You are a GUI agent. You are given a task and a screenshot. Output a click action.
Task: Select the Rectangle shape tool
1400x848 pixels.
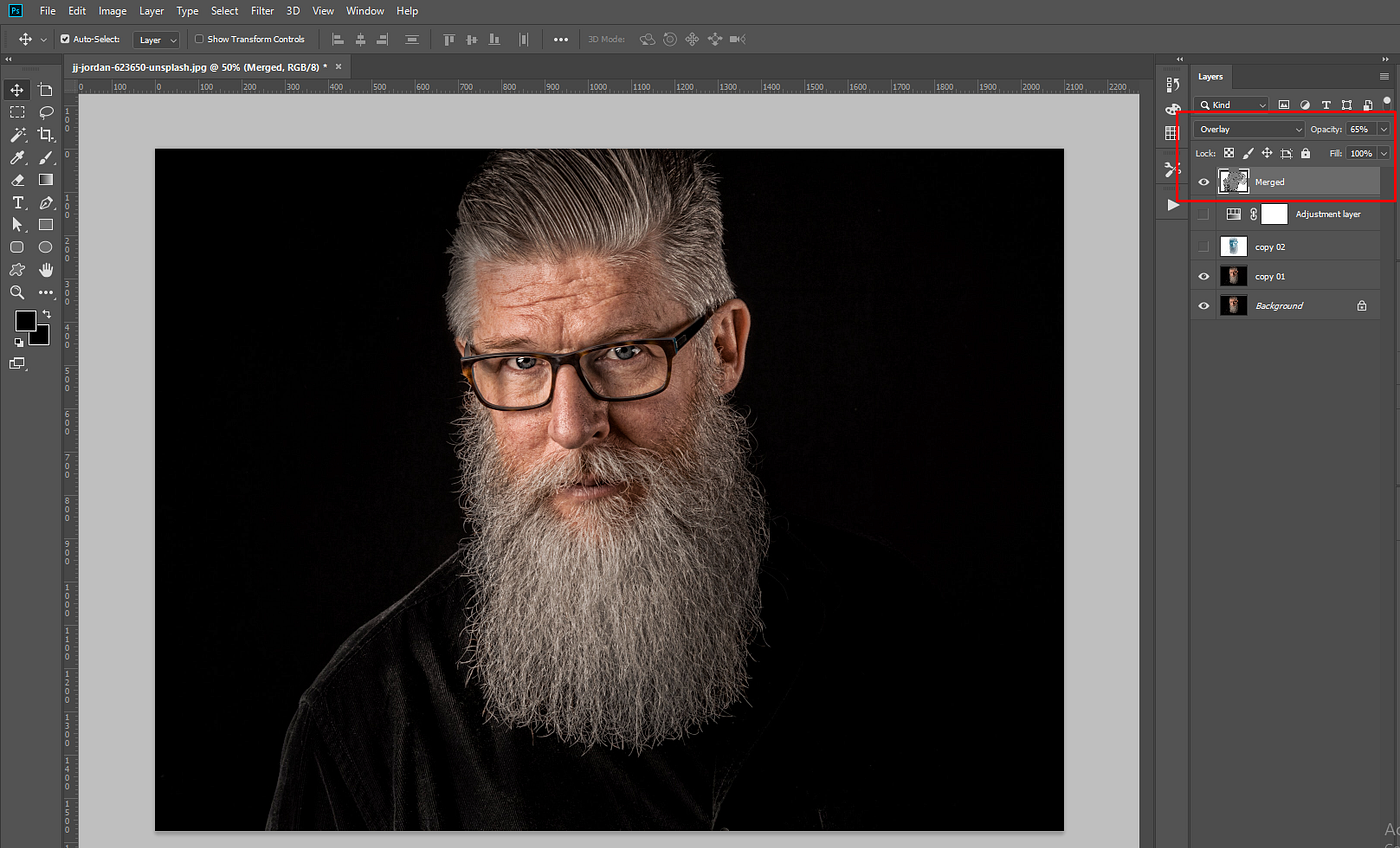point(45,225)
